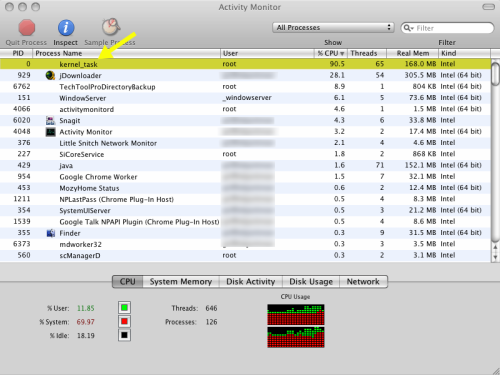Select the SiCoreService process
500x375 pixels.
pos(245,154)
